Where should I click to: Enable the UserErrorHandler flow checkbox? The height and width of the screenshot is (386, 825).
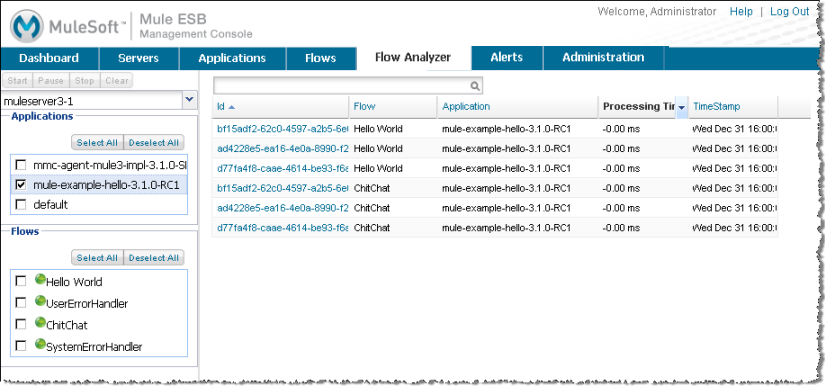[x=21, y=303]
